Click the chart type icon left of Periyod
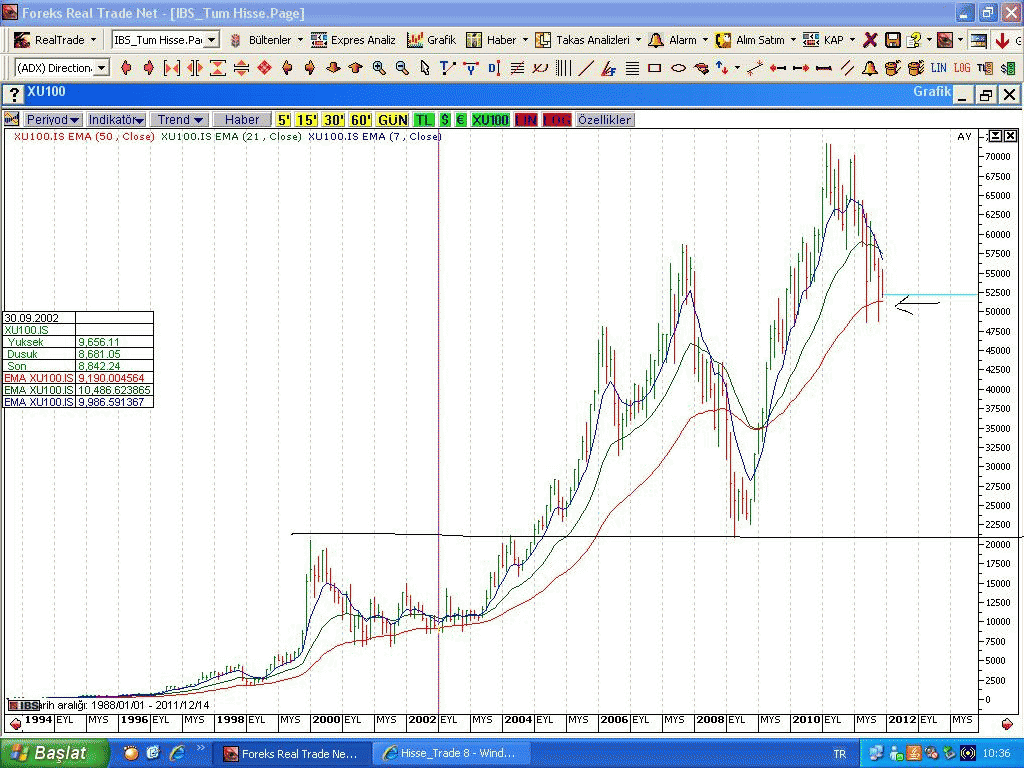The width and height of the screenshot is (1024, 768). [11, 119]
